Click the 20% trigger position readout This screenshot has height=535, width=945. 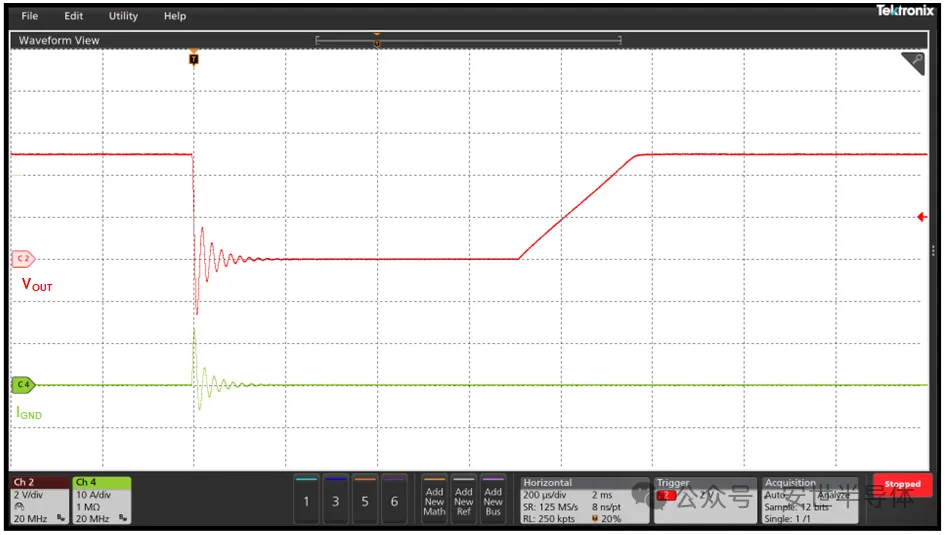[606, 519]
